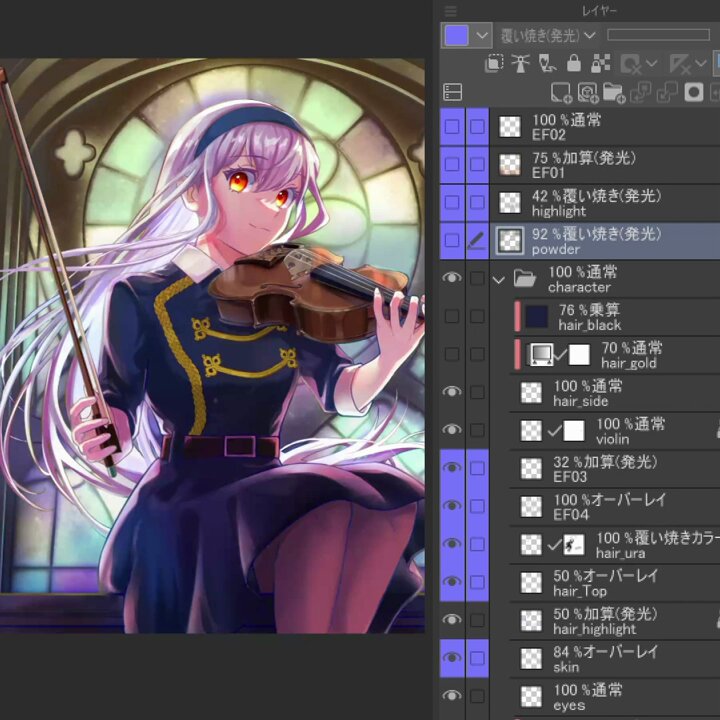
Task: Open the ruler options dropdown arrow
Action: tap(701, 64)
